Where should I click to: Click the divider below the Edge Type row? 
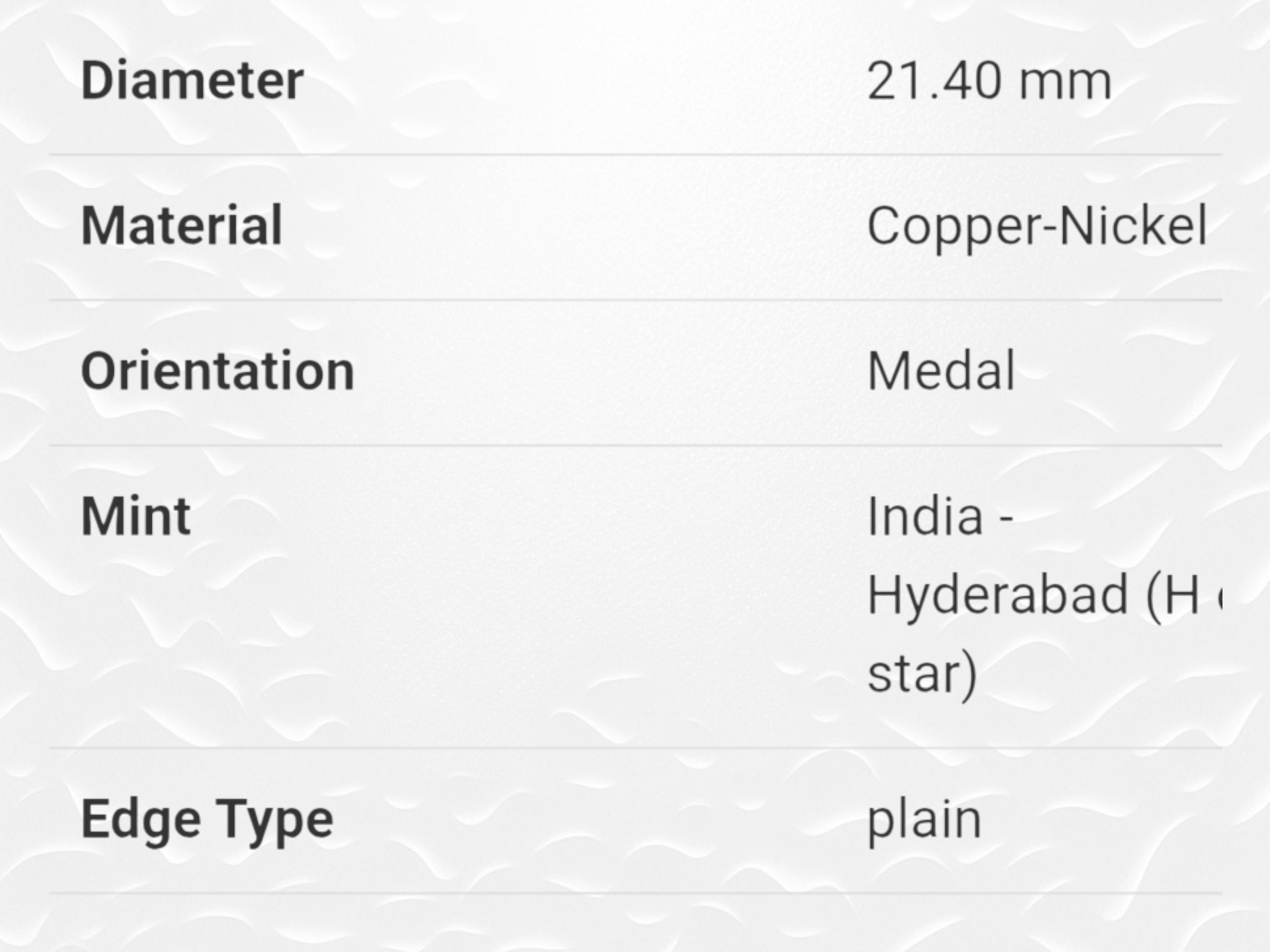click(635, 893)
